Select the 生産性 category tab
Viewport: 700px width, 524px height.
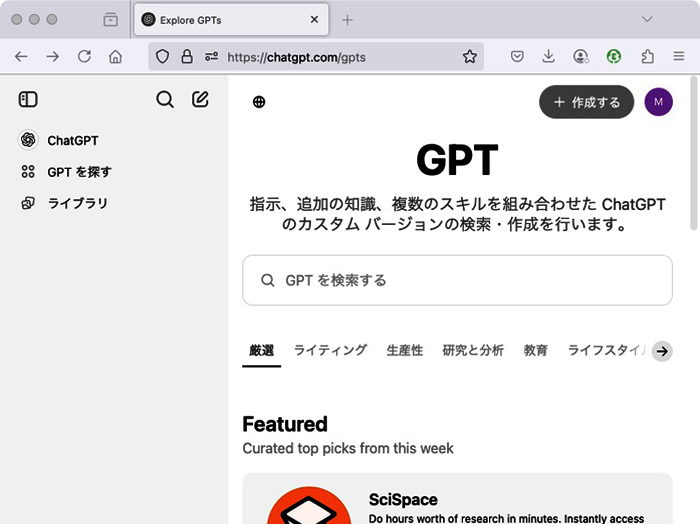click(x=405, y=351)
